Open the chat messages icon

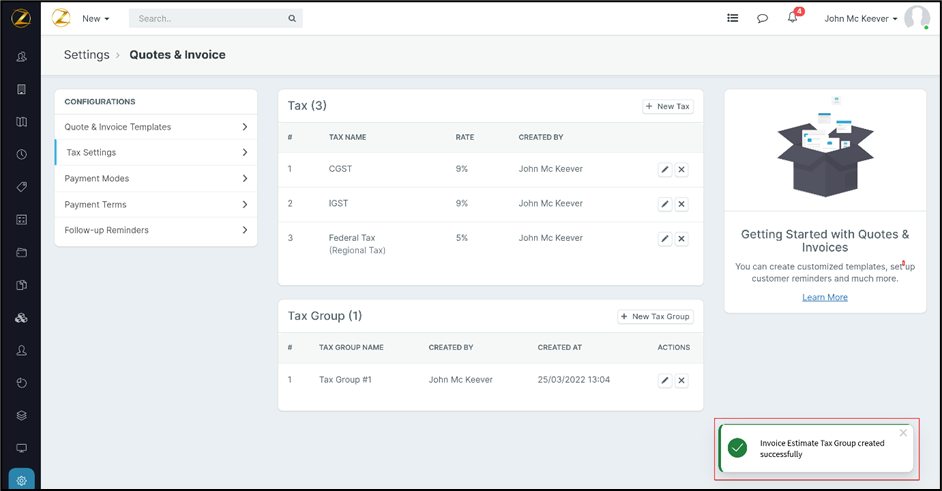(x=762, y=18)
